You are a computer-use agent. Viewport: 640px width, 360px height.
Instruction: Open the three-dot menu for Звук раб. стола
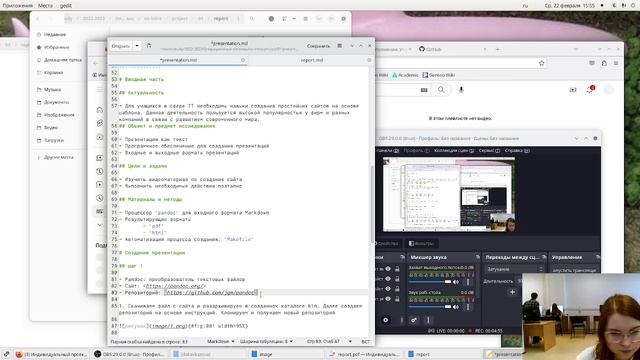point(468,307)
